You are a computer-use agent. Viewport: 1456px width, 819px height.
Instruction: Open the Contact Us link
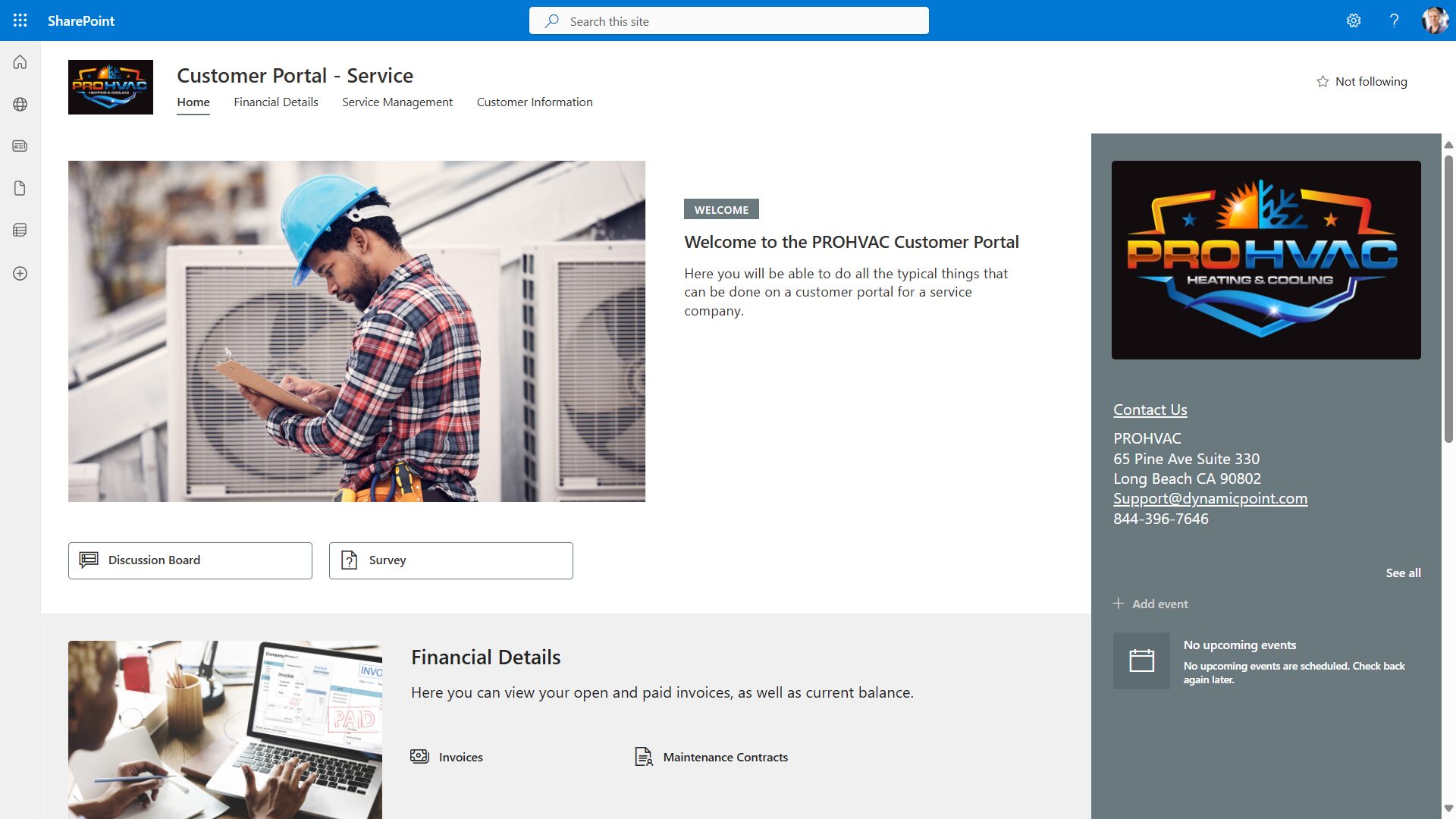pos(1150,409)
